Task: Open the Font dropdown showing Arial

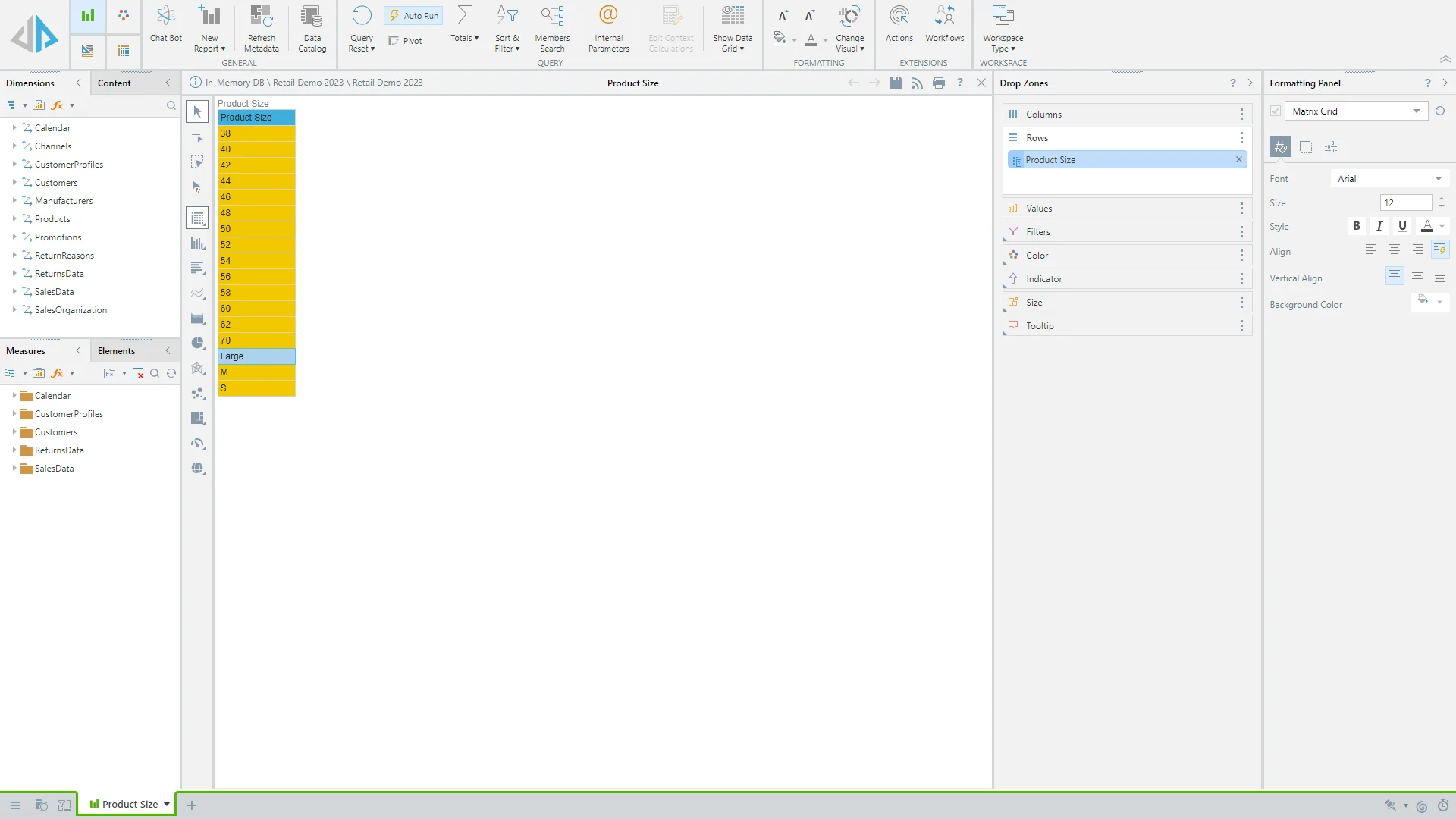Action: click(1389, 179)
